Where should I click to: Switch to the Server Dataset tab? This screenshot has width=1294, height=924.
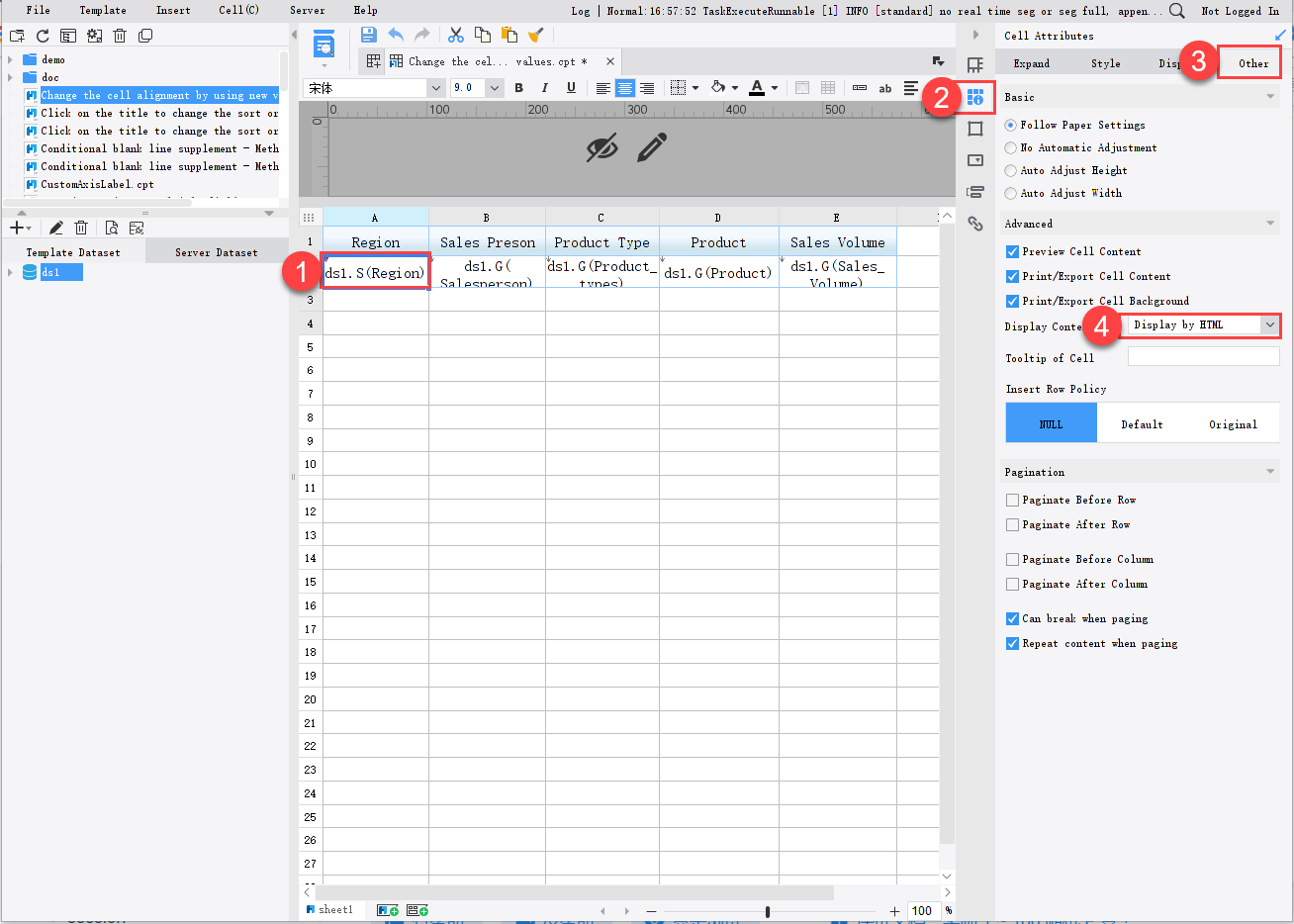coord(216,251)
